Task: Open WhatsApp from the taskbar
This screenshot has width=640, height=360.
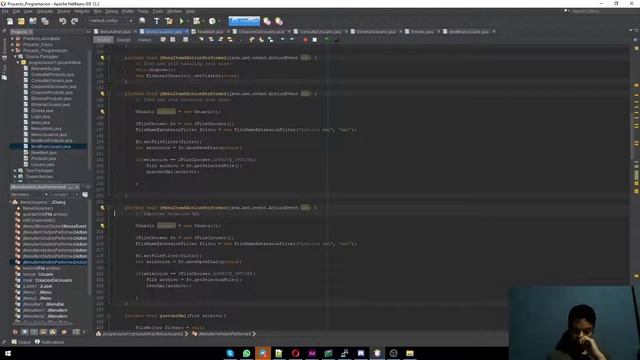Action: click(x=247, y=353)
